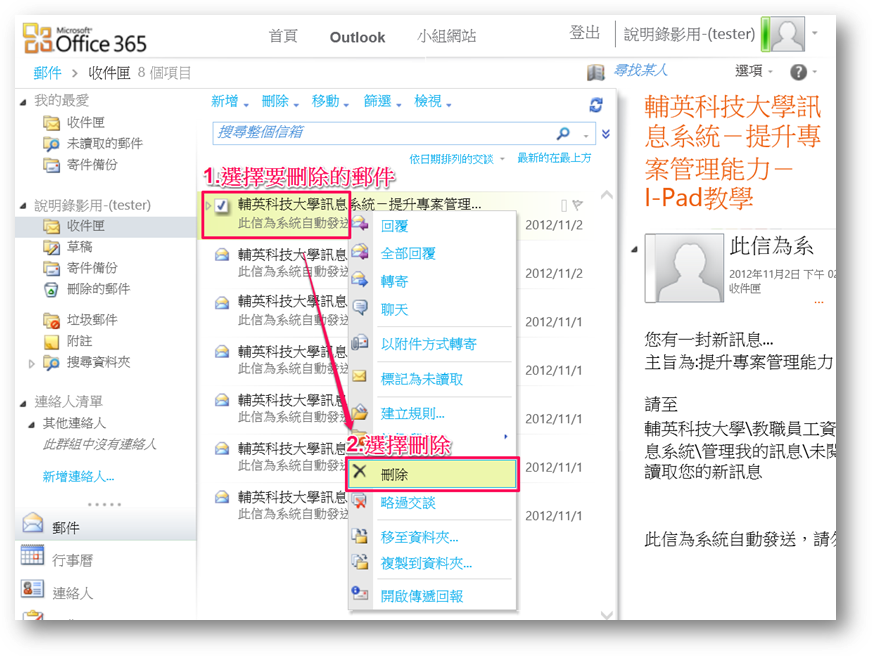
Task: Choose 略過交談
Action: coord(408,503)
